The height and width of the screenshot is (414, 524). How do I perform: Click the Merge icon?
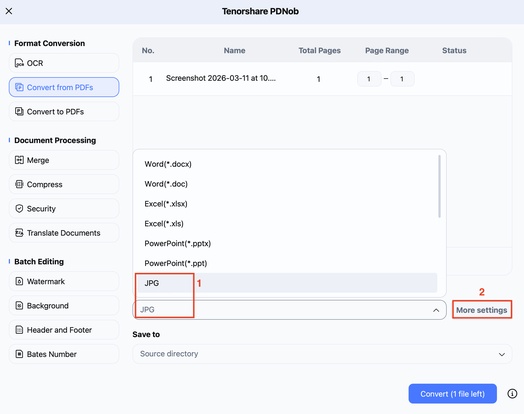tap(19, 160)
